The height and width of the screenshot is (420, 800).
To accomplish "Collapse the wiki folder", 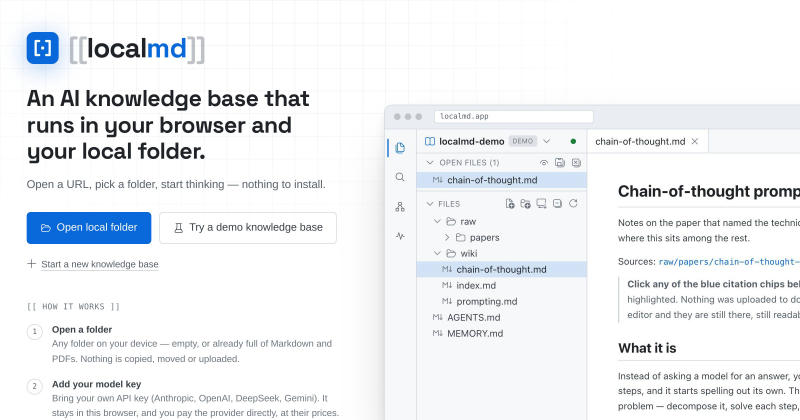I will click(437, 253).
